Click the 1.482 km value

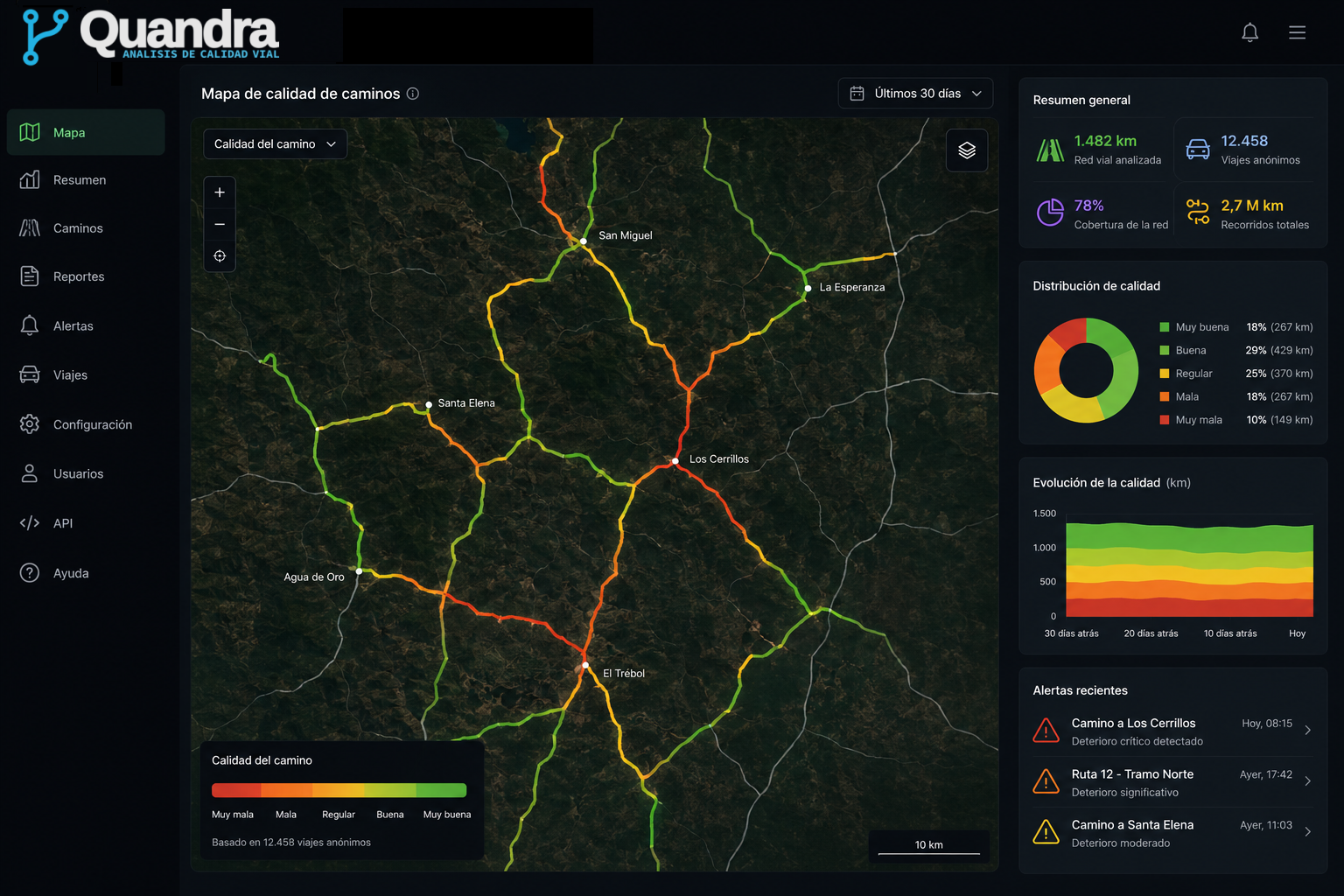click(x=1105, y=141)
